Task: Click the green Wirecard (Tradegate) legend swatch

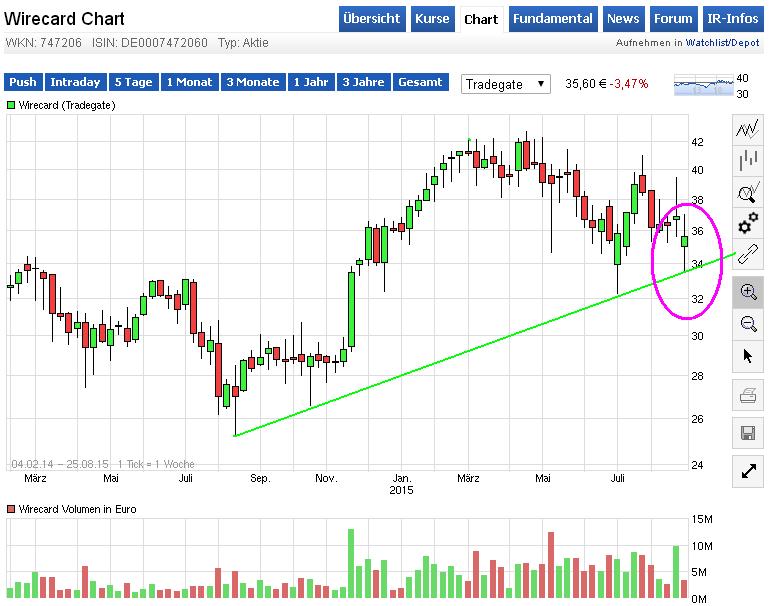Action: (11, 105)
